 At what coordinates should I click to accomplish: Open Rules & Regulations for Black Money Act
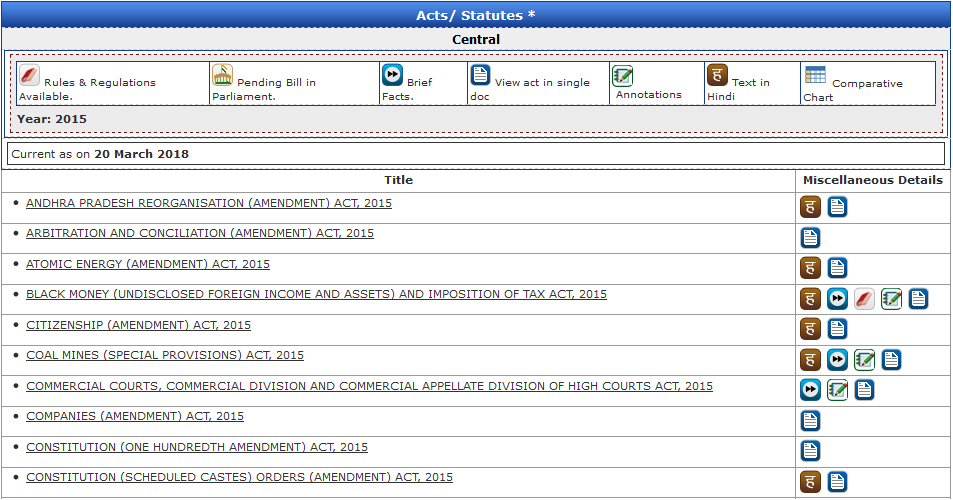click(x=864, y=299)
